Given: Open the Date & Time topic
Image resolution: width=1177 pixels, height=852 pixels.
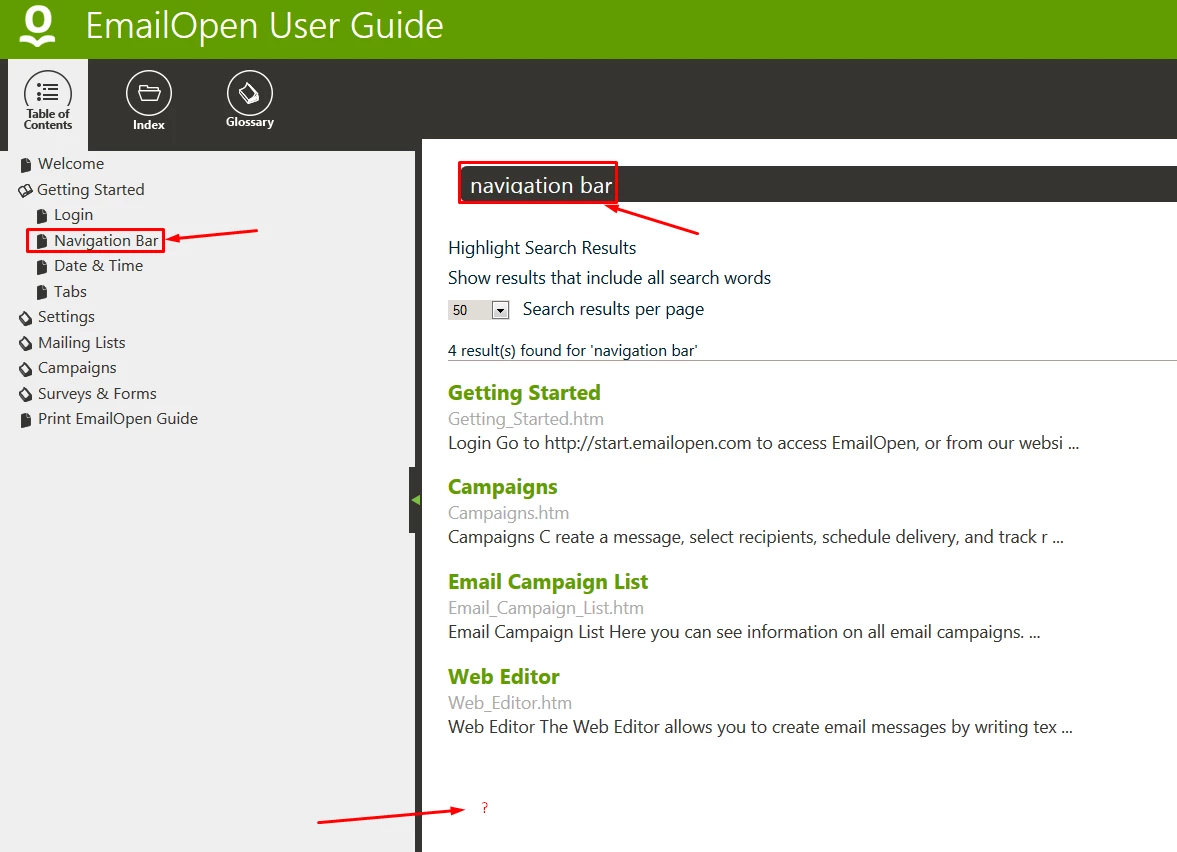Looking at the screenshot, I should 98,266.
